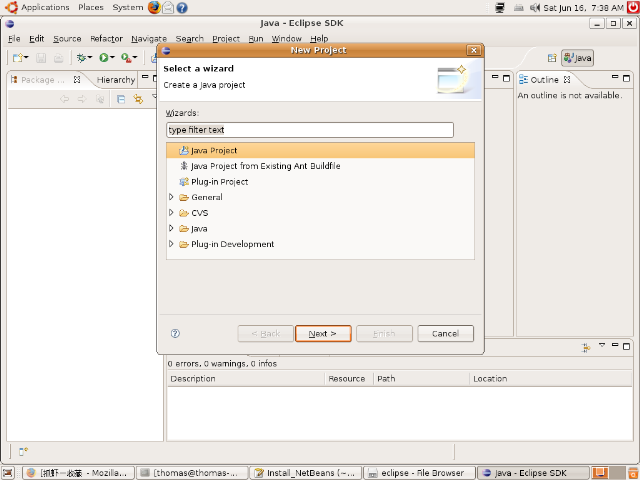Open the Search menu
This screenshot has width=640, height=480.
(189, 39)
